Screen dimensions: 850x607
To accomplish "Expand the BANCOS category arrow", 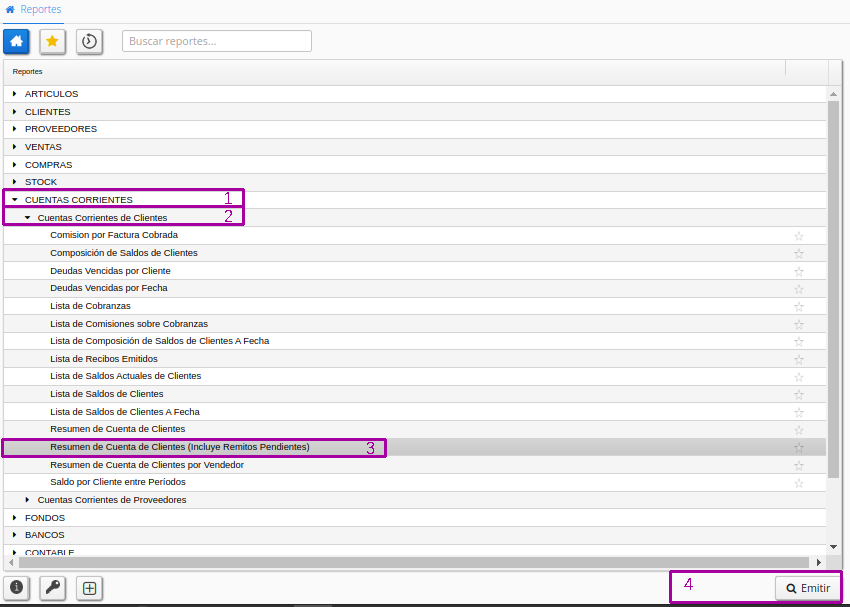I will (15, 535).
